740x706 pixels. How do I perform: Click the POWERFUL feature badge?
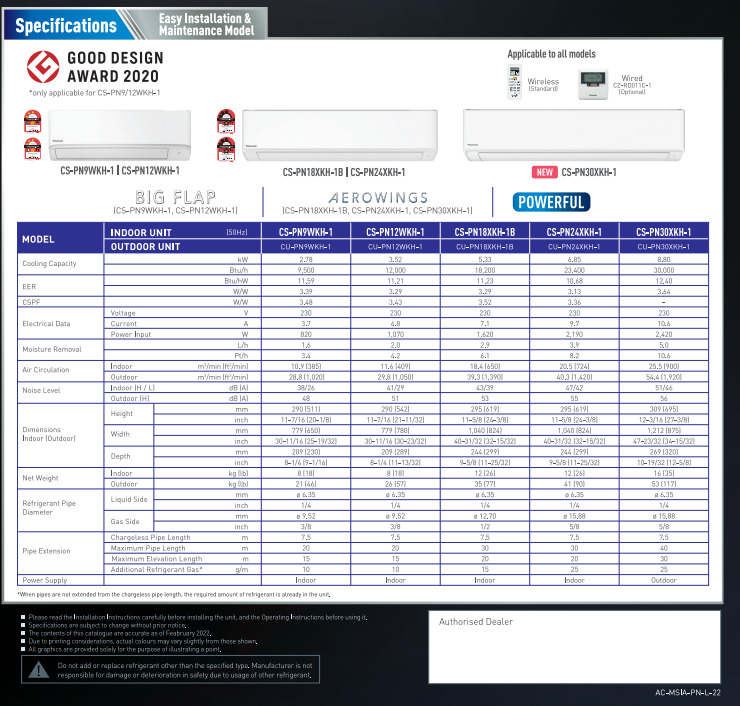point(551,202)
